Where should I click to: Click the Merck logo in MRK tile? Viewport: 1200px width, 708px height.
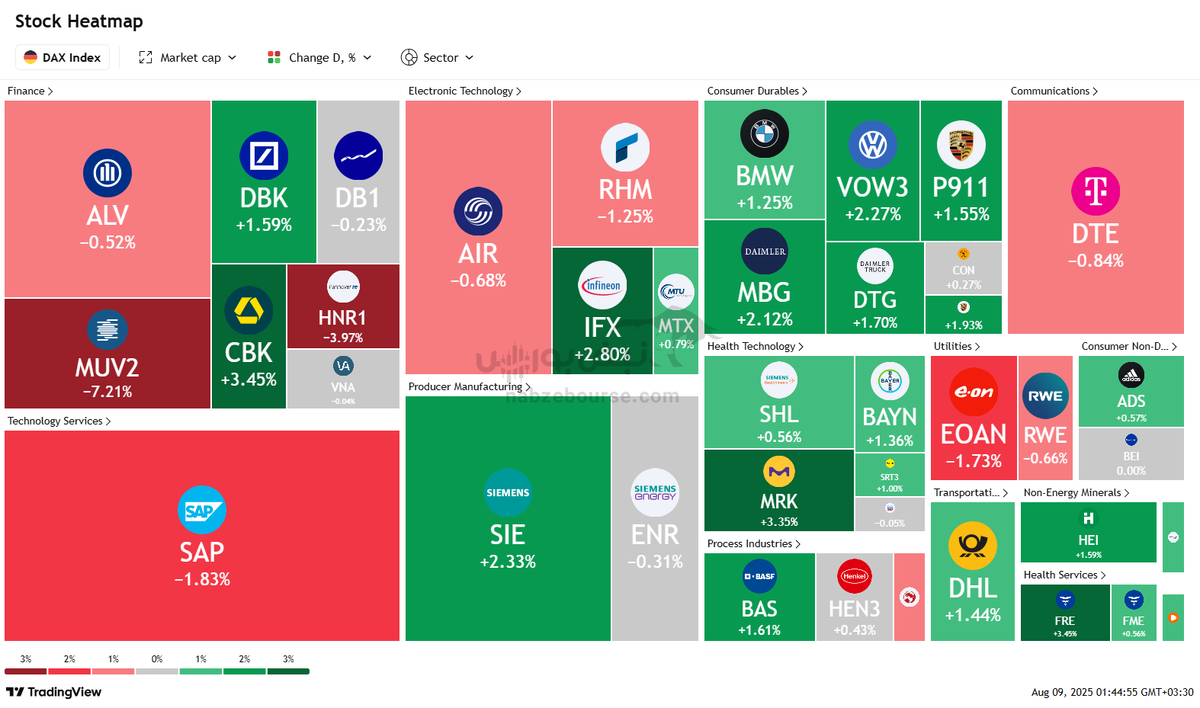(x=779, y=470)
